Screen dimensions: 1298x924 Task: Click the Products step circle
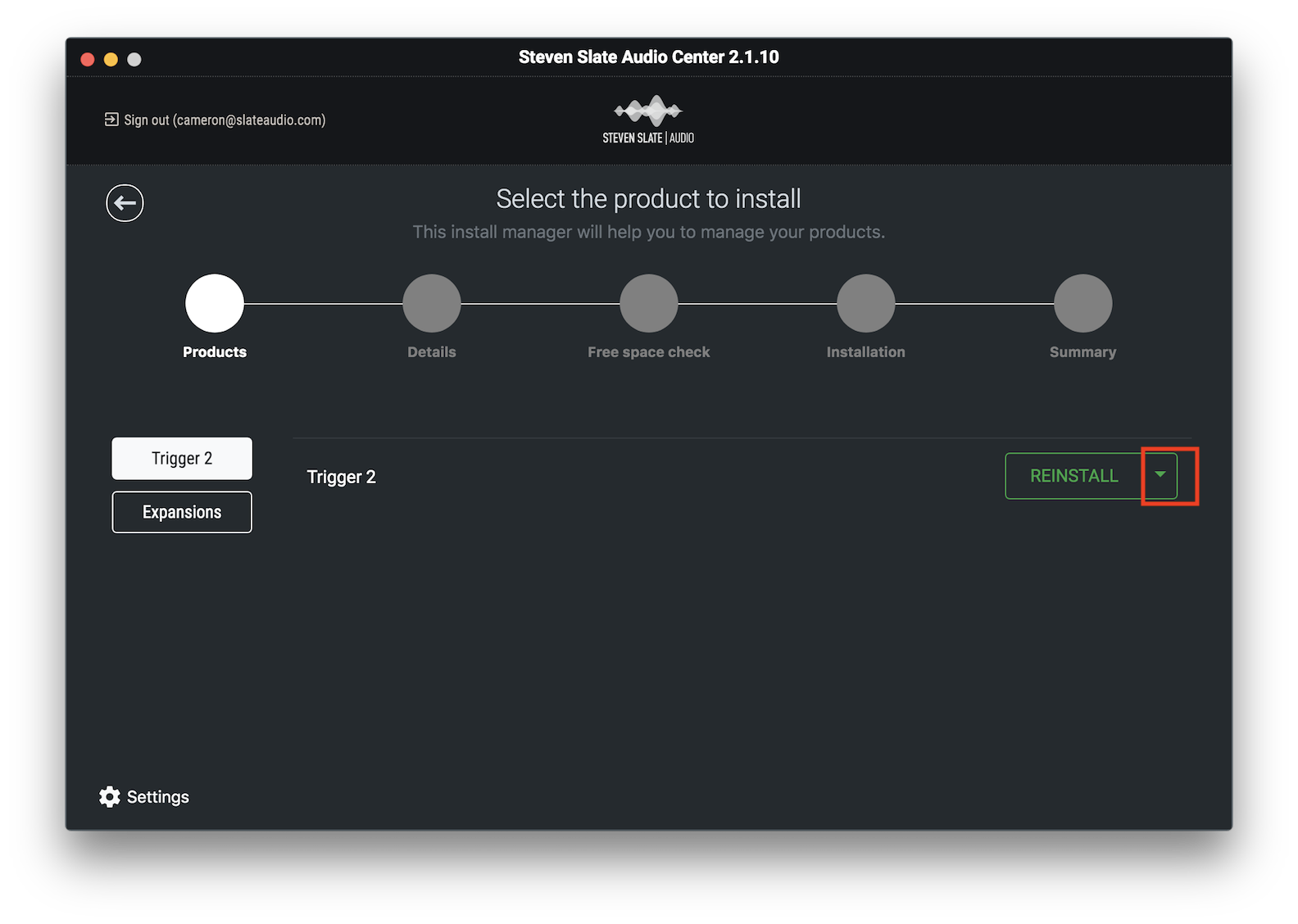[215, 303]
